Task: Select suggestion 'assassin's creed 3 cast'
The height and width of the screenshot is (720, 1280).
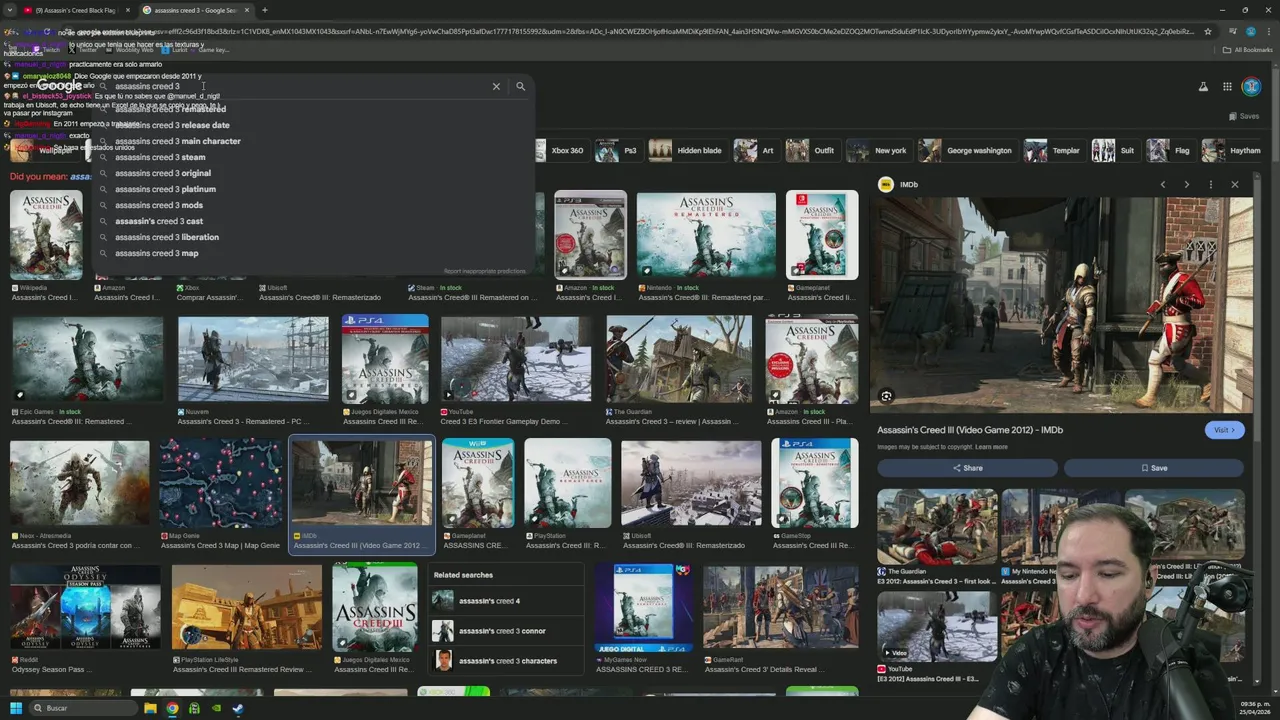Action: click(159, 221)
